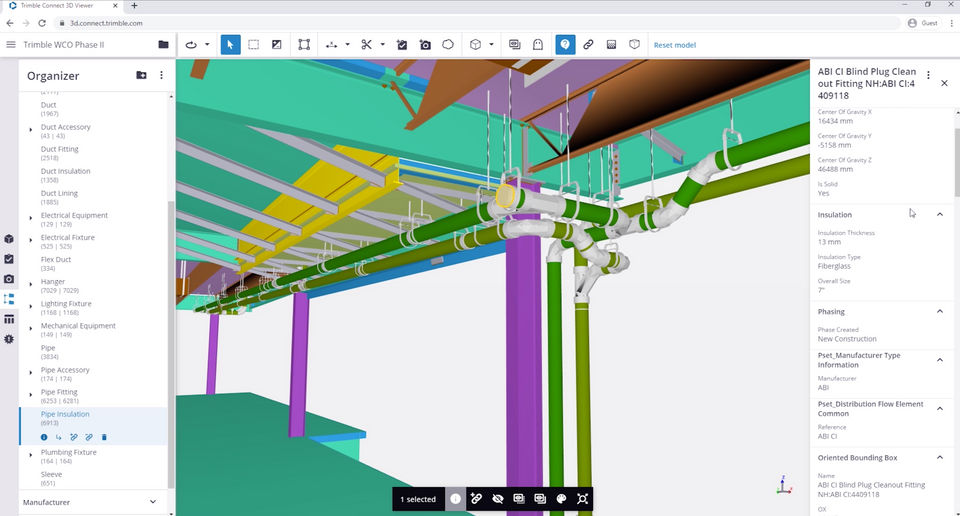Expand the Electrical Equipment tree node
Viewport: 960px width, 516px height.
(31, 216)
